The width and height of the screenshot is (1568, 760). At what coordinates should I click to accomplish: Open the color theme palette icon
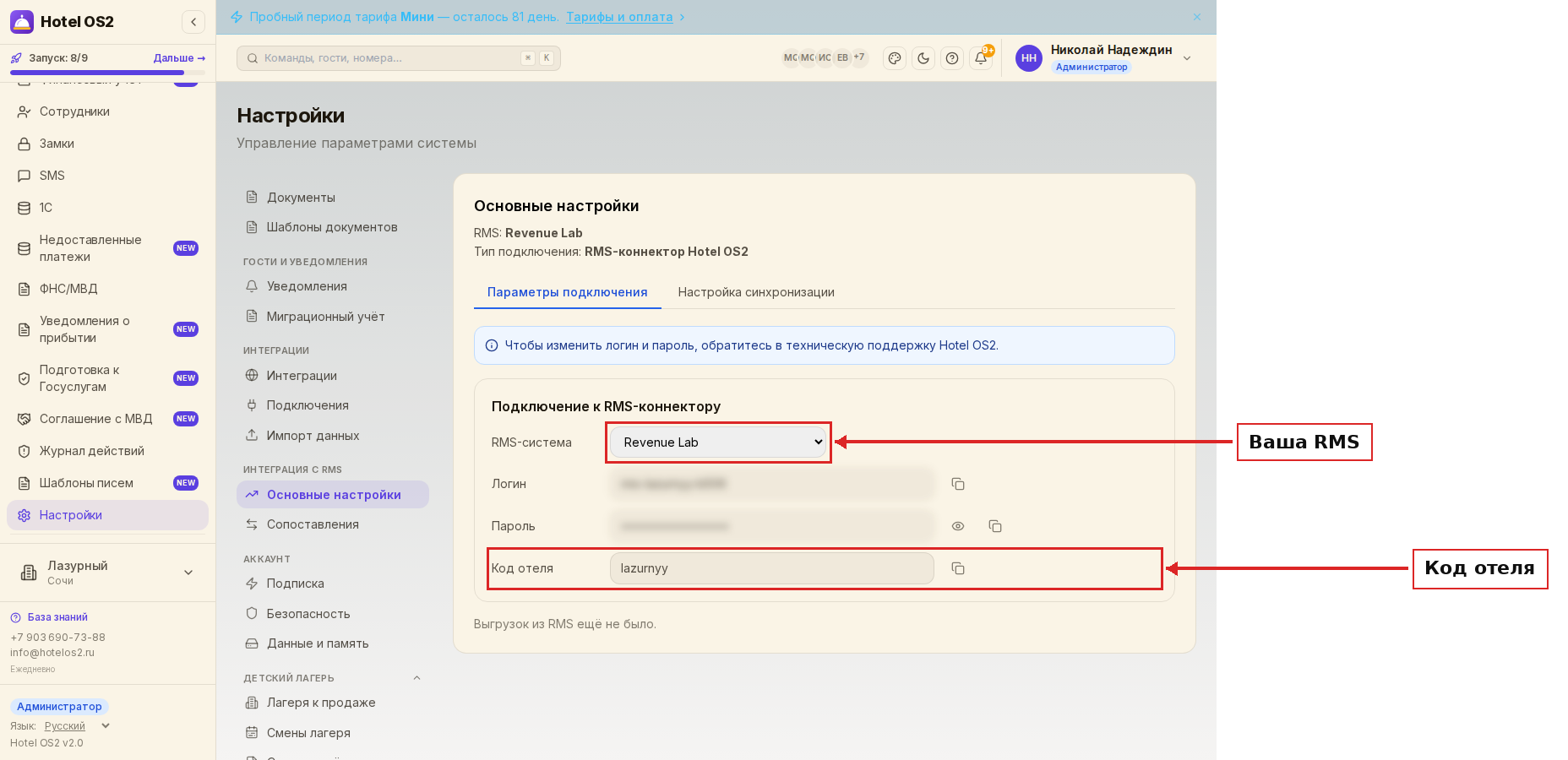tap(895, 58)
